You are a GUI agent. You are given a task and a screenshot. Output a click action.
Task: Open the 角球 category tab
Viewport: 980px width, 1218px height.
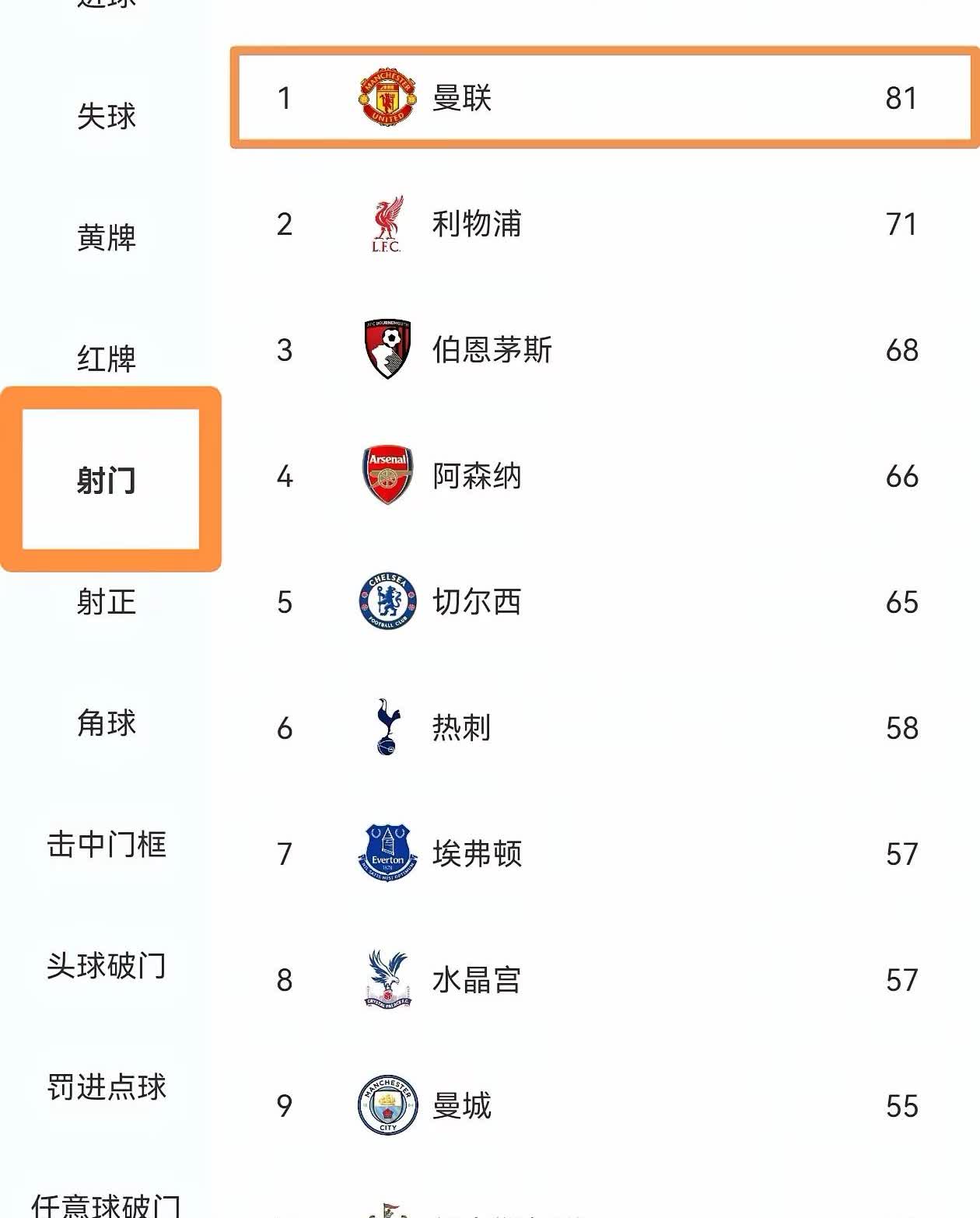point(107,723)
